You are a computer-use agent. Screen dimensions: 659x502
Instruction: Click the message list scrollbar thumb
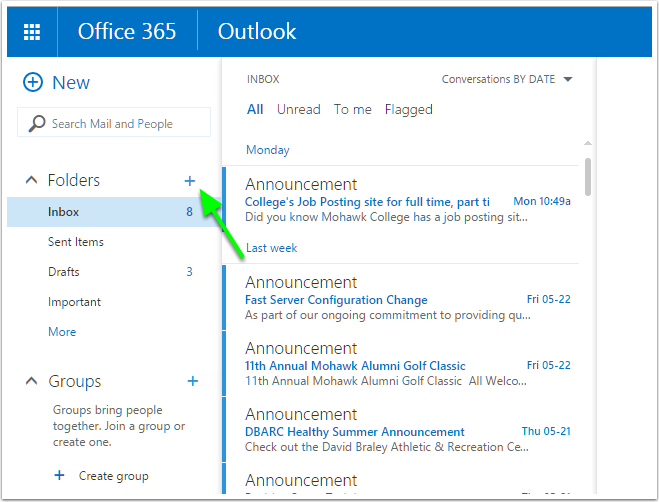pyautogui.click(x=587, y=177)
